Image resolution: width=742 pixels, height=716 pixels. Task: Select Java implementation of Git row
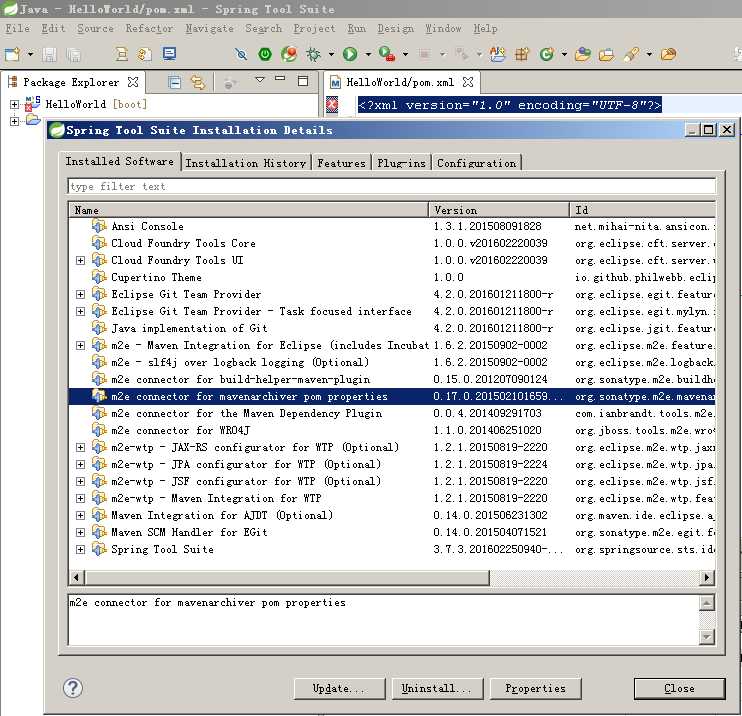coord(391,328)
